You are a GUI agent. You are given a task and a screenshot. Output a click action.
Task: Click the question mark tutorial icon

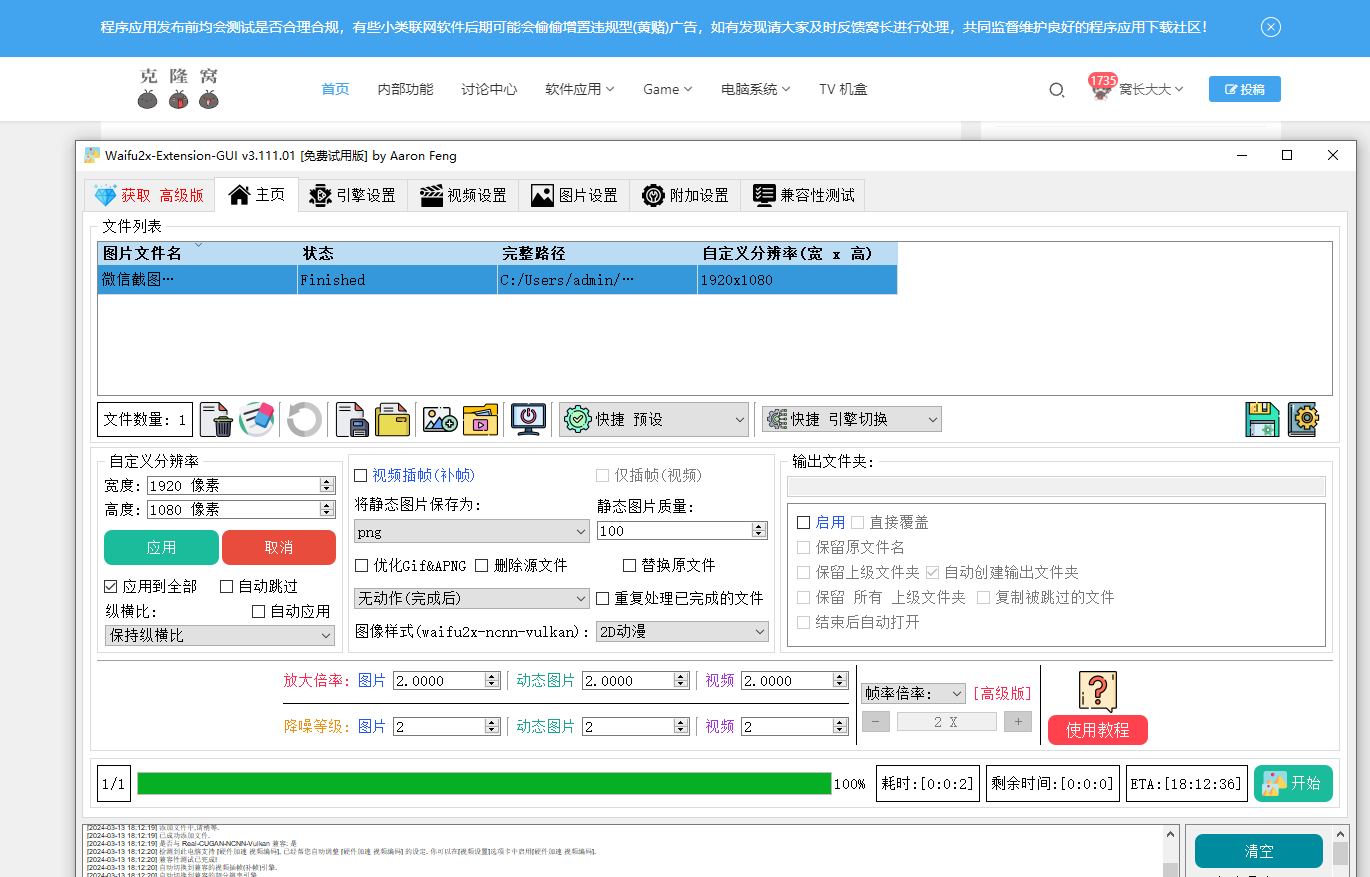tap(1097, 691)
